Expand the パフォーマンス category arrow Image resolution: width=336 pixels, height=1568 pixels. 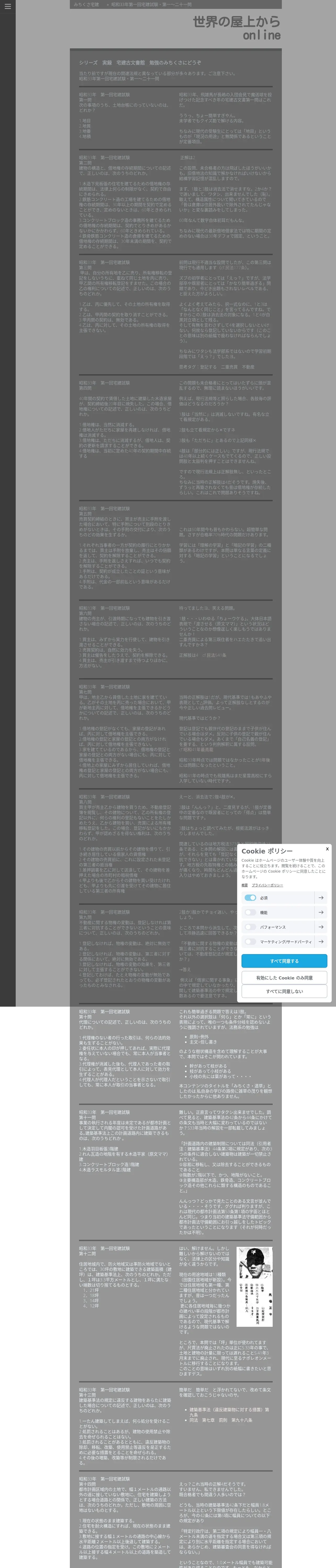pyautogui.click(x=321, y=927)
